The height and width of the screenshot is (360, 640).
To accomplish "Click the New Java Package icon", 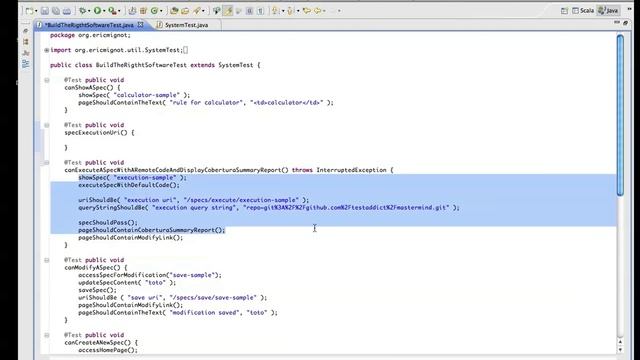I will click(143, 11).
